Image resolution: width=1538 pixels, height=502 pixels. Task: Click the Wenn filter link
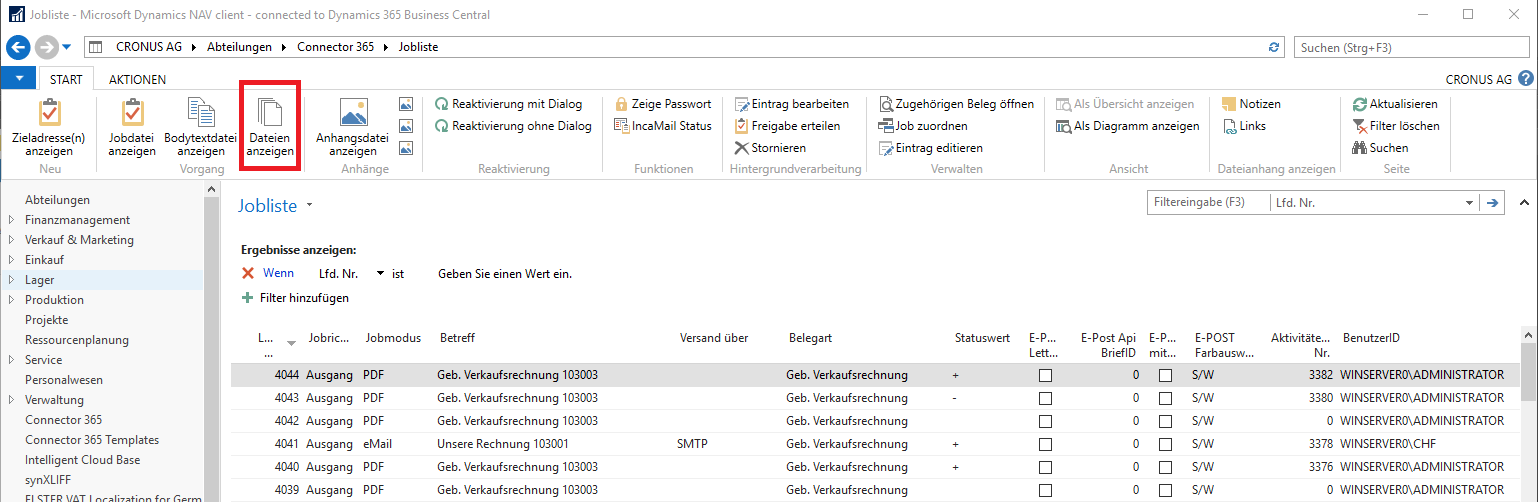point(278,273)
